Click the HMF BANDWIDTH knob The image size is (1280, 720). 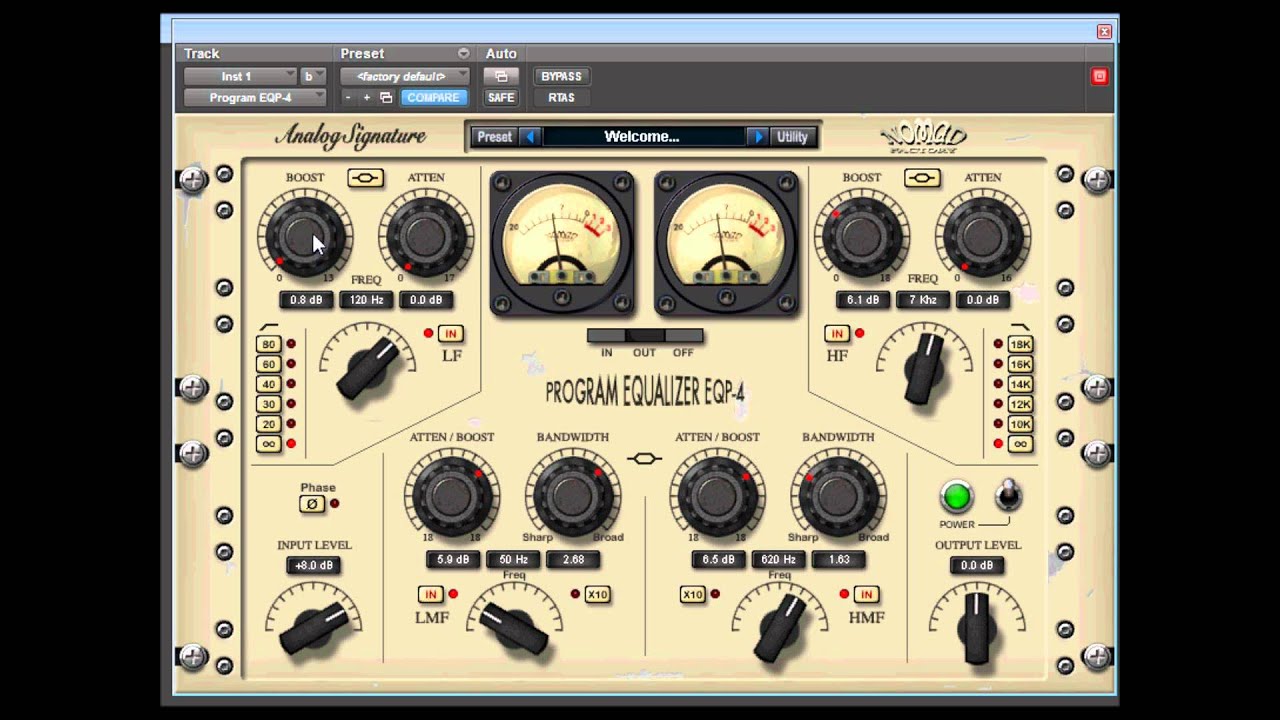838,495
